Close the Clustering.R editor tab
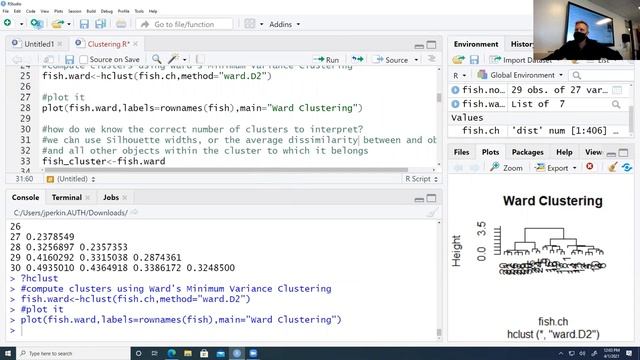The width and height of the screenshot is (640, 360). pyautogui.click(x=135, y=44)
